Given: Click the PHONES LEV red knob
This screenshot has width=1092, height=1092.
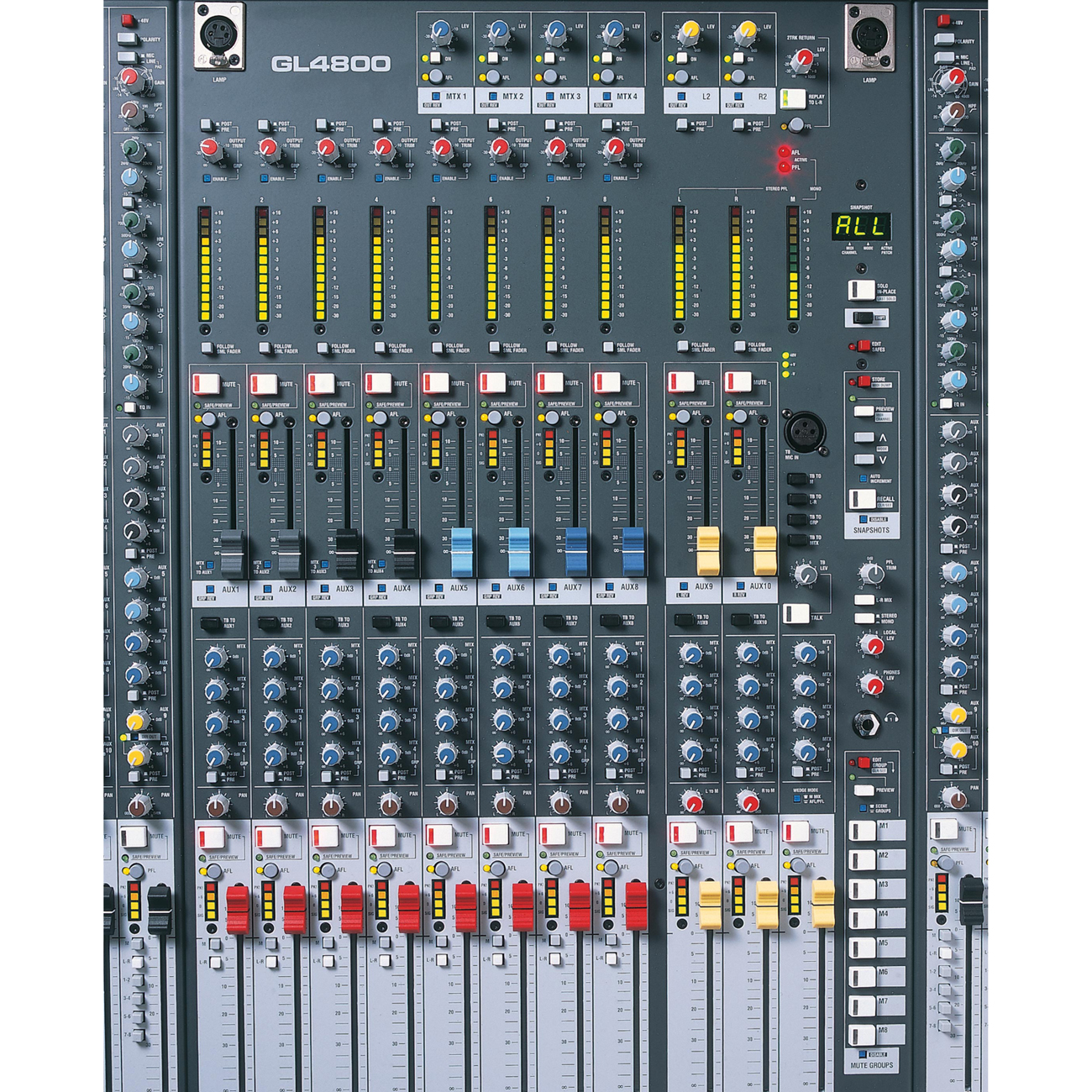Looking at the screenshot, I should [x=871, y=684].
